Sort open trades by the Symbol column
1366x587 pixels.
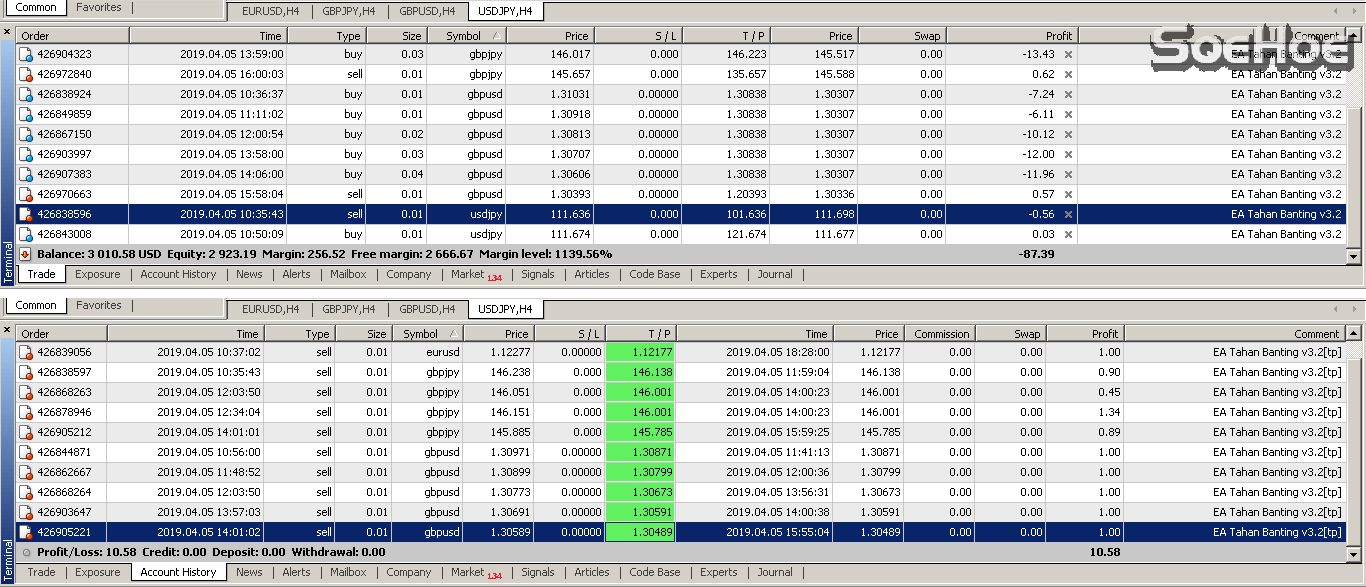tap(466, 36)
